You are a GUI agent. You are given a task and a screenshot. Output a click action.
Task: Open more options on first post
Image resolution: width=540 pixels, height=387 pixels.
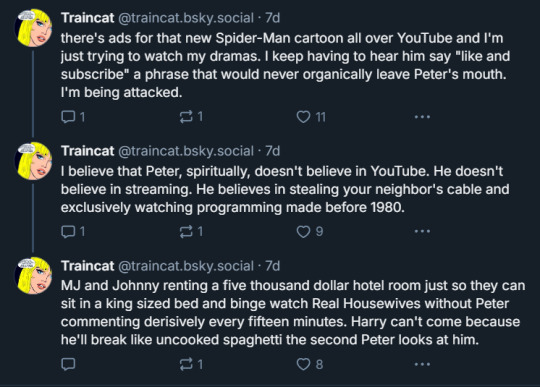point(422,117)
